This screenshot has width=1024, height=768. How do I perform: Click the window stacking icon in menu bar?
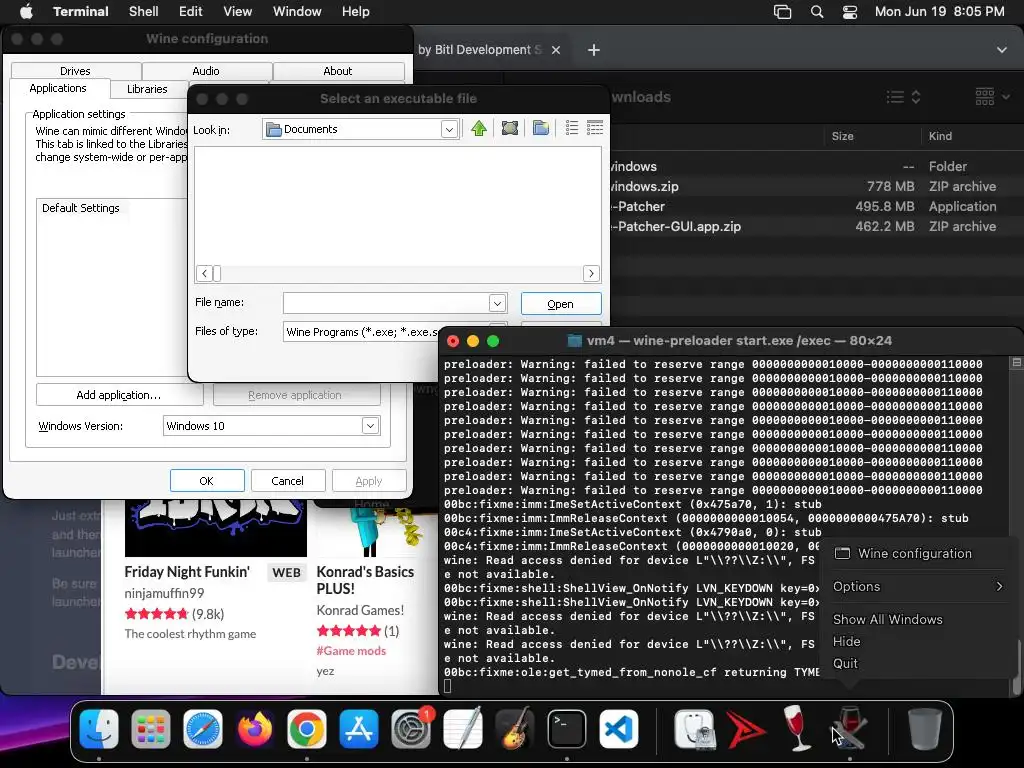pyautogui.click(x=782, y=12)
